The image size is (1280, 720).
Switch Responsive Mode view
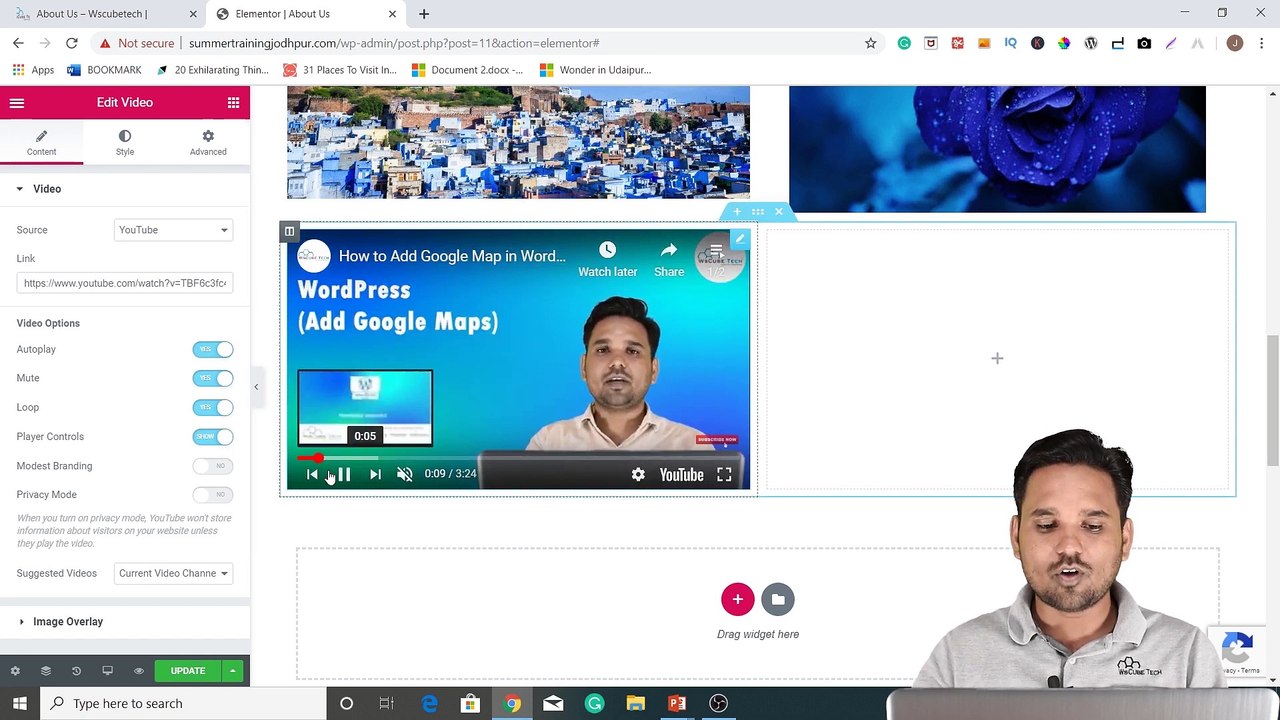pos(107,671)
